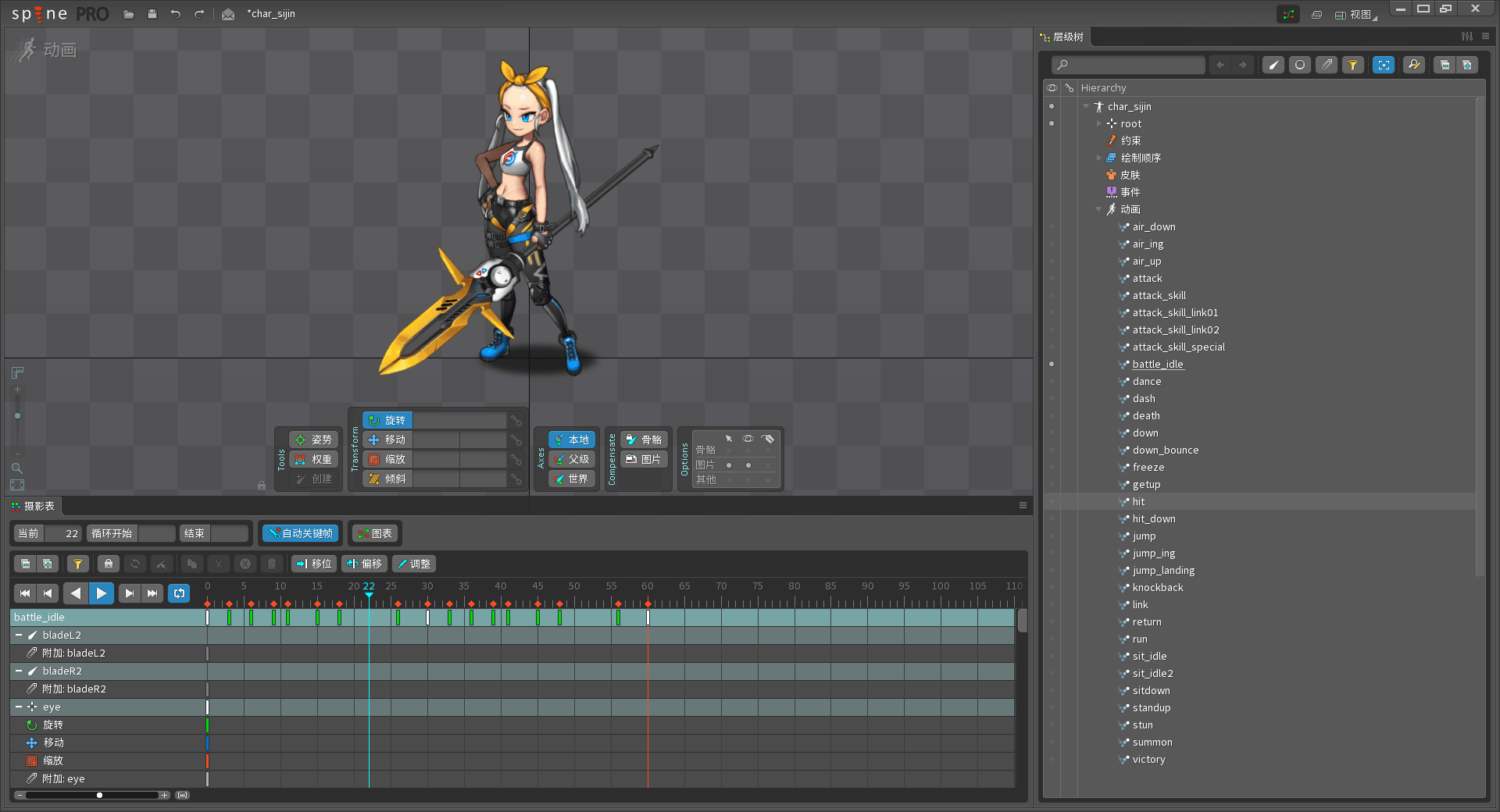The height and width of the screenshot is (812, 1500).
Task: Open the 图表 graph view
Action: pyautogui.click(x=375, y=533)
